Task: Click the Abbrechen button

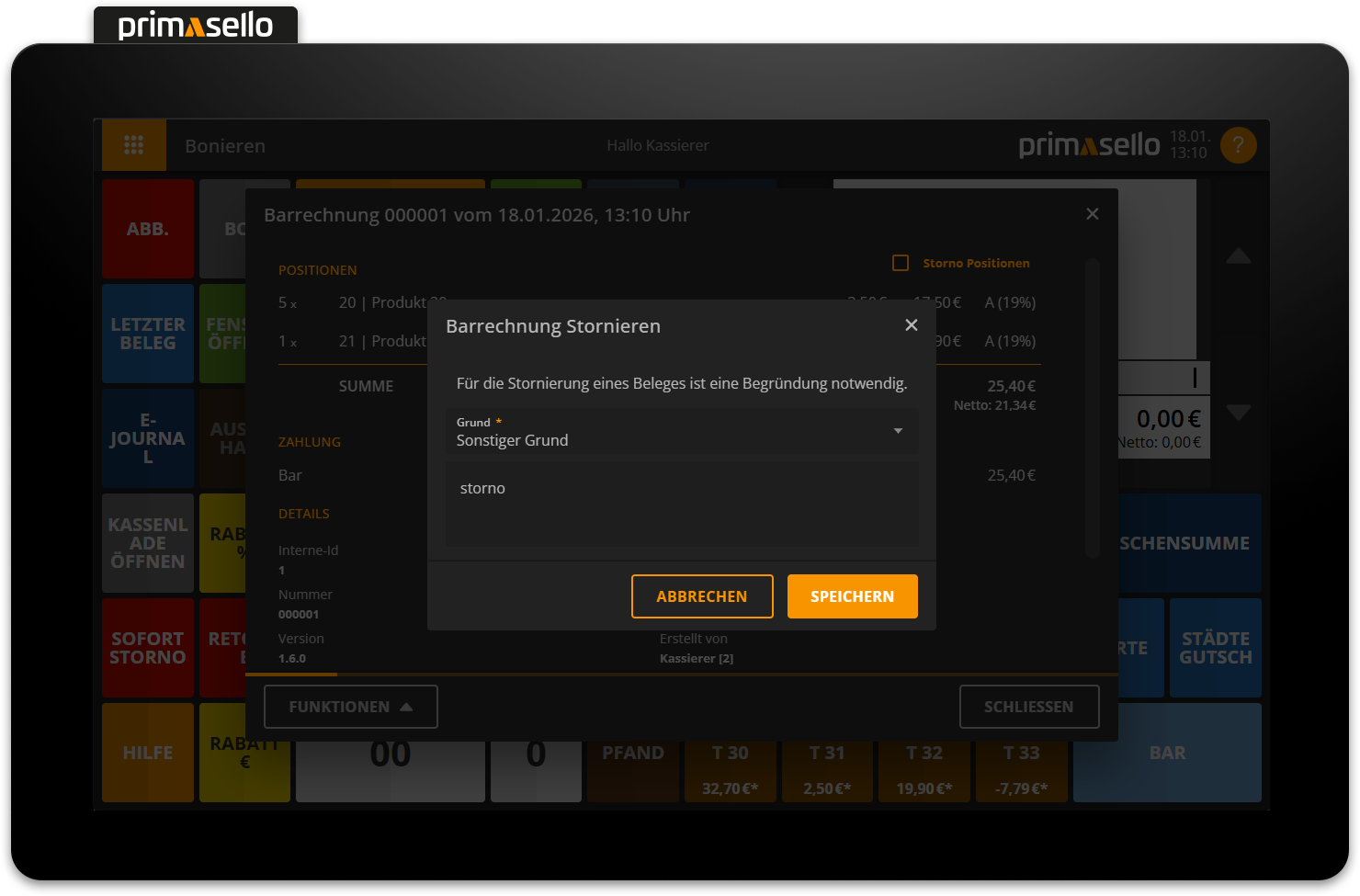Action: coord(701,596)
